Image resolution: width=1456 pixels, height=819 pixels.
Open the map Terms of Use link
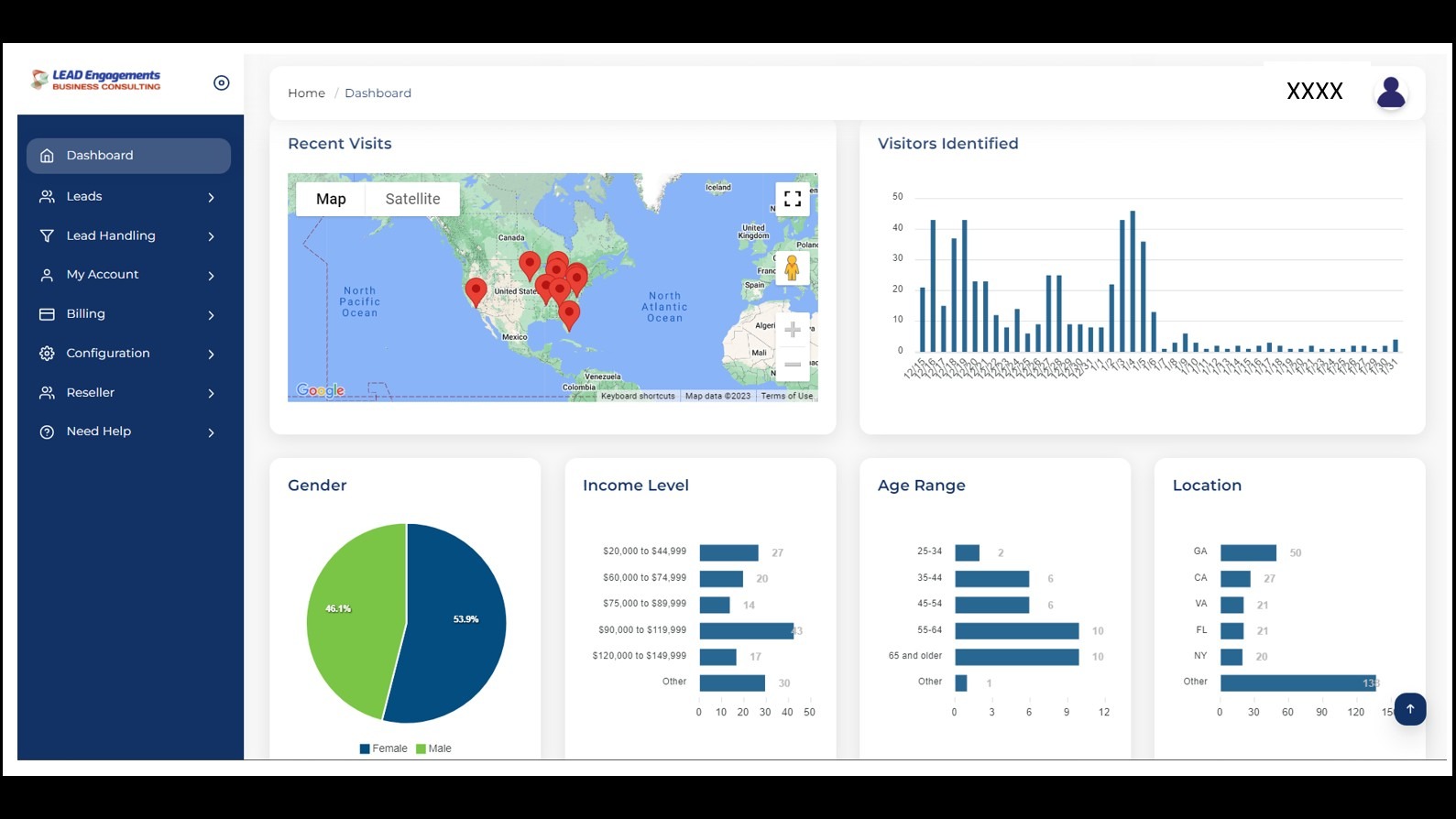[x=786, y=396]
